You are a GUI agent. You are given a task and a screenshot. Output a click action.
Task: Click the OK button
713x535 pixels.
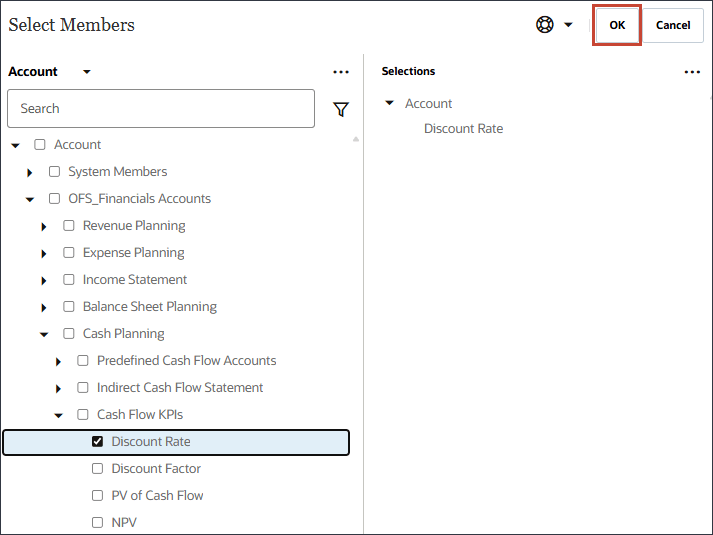[x=617, y=25]
